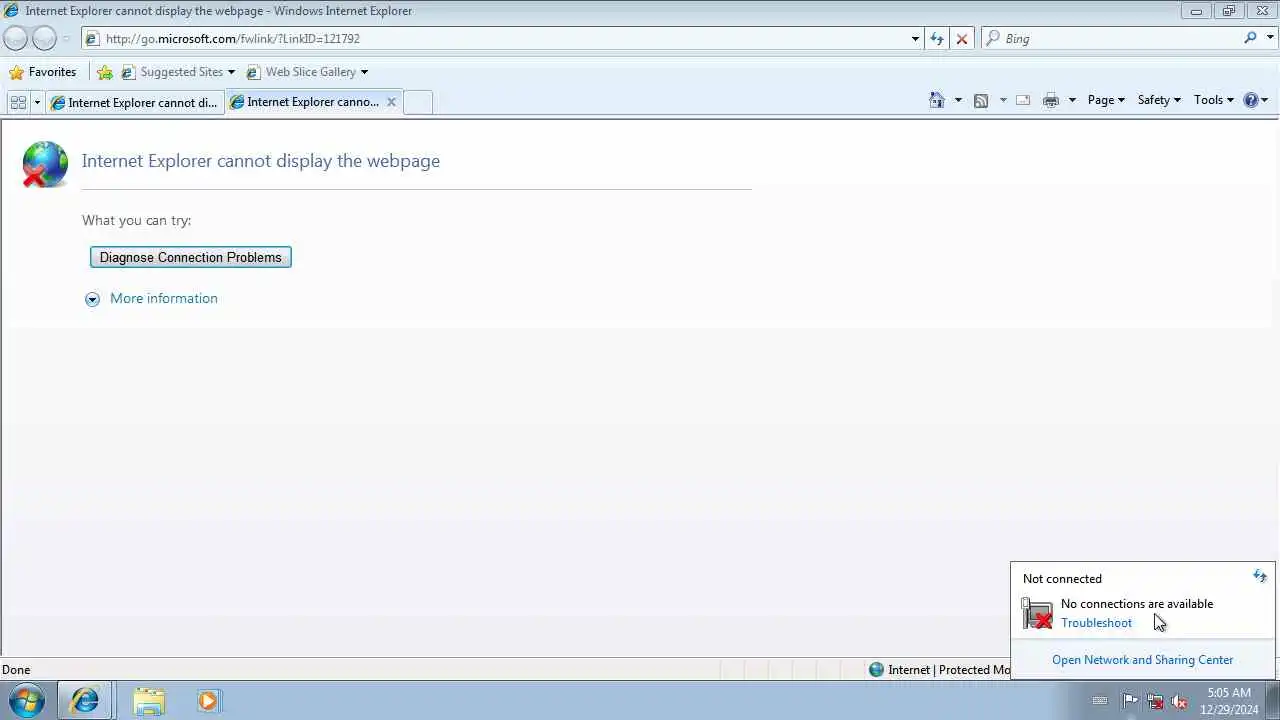Click the search magnifier icon
1280x720 pixels.
click(1250, 38)
